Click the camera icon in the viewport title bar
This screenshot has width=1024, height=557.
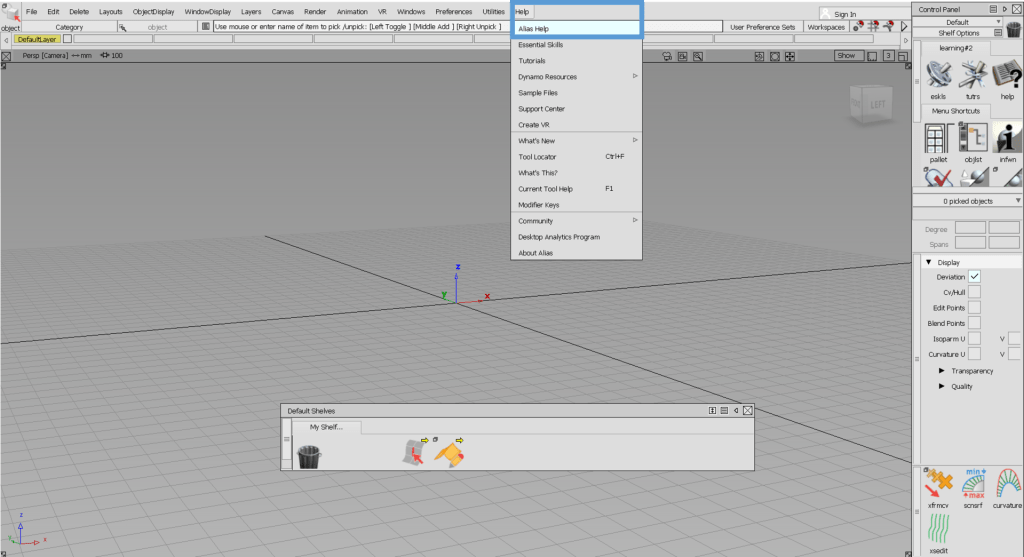[x=667, y=56]
